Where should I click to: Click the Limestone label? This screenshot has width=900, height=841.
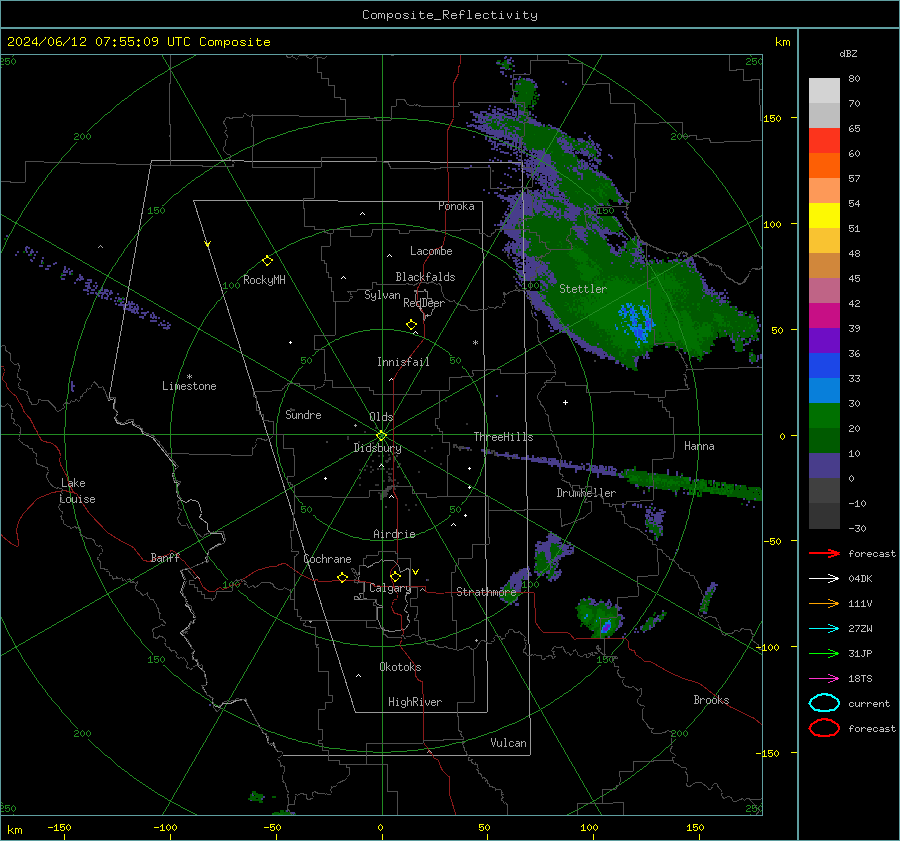(x=189, y=386)
